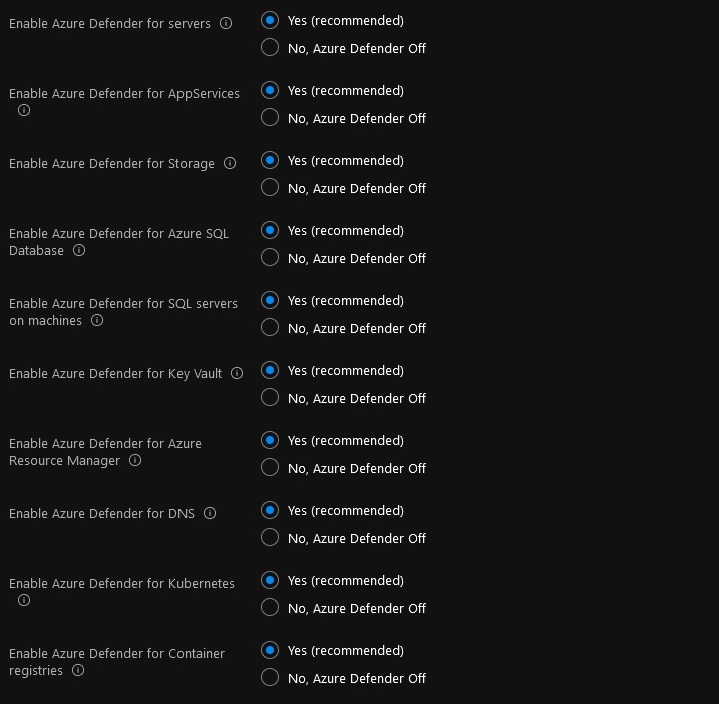
Task: Click info icon for Azure SQL Database
Action: pos(79,250)
